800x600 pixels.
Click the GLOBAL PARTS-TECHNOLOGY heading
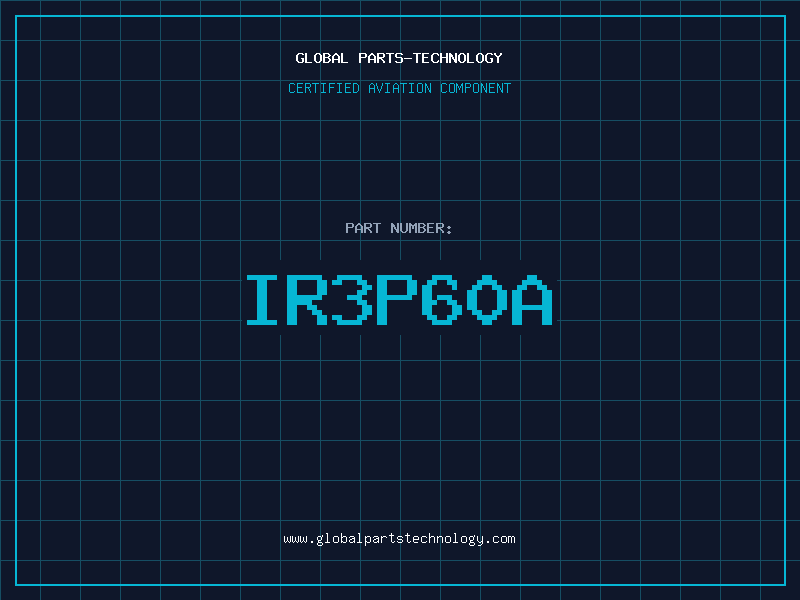coord(399,58)
